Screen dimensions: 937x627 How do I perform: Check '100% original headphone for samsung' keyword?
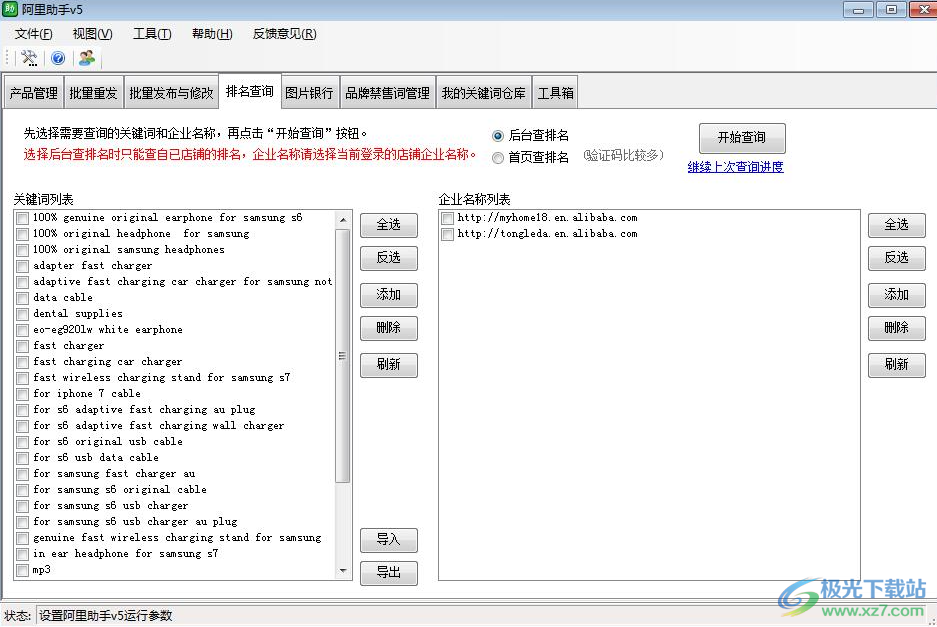pyautogui.click(x=23, y=234)
